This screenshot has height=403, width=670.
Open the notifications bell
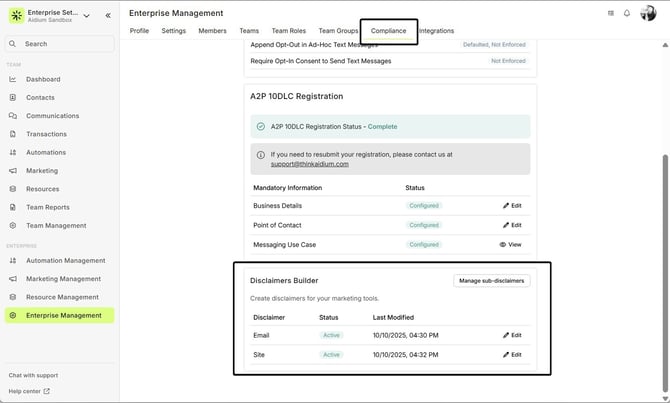pos(627,13)
